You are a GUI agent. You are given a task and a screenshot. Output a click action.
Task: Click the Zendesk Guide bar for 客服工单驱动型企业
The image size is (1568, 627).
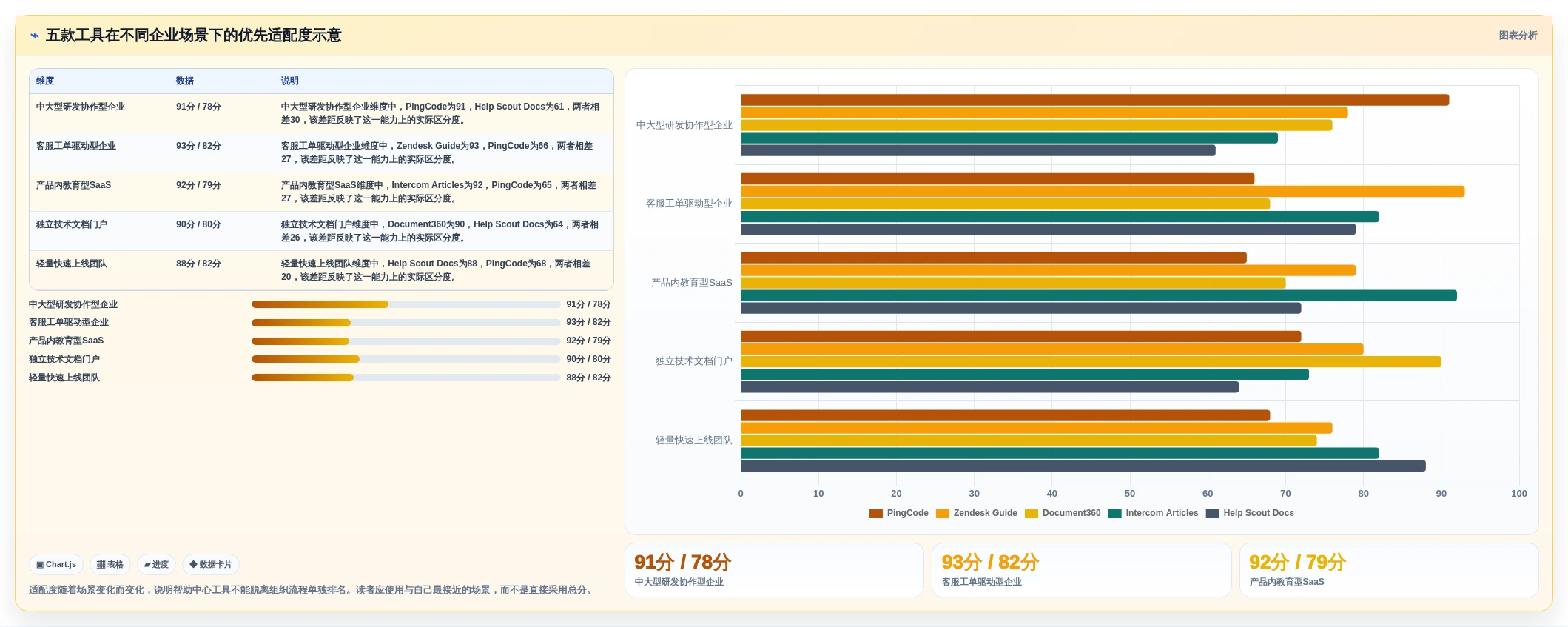[x=1103, y=192]
